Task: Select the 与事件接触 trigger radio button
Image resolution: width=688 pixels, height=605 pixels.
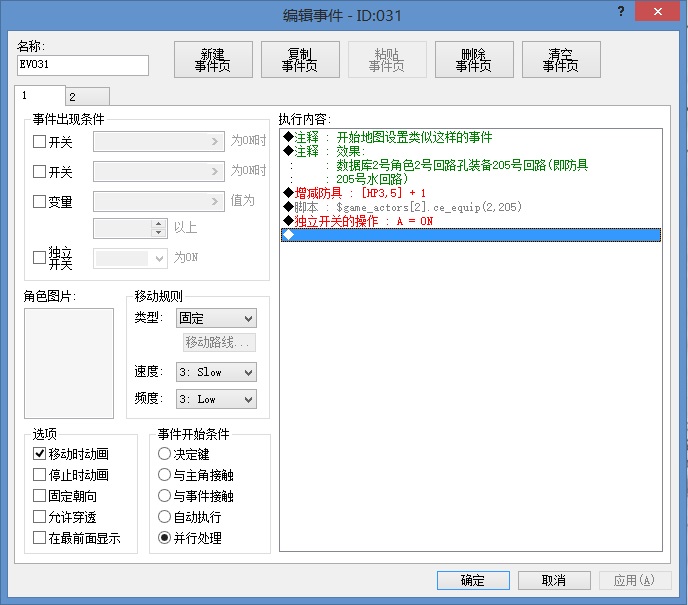Action: coord(164,496)
